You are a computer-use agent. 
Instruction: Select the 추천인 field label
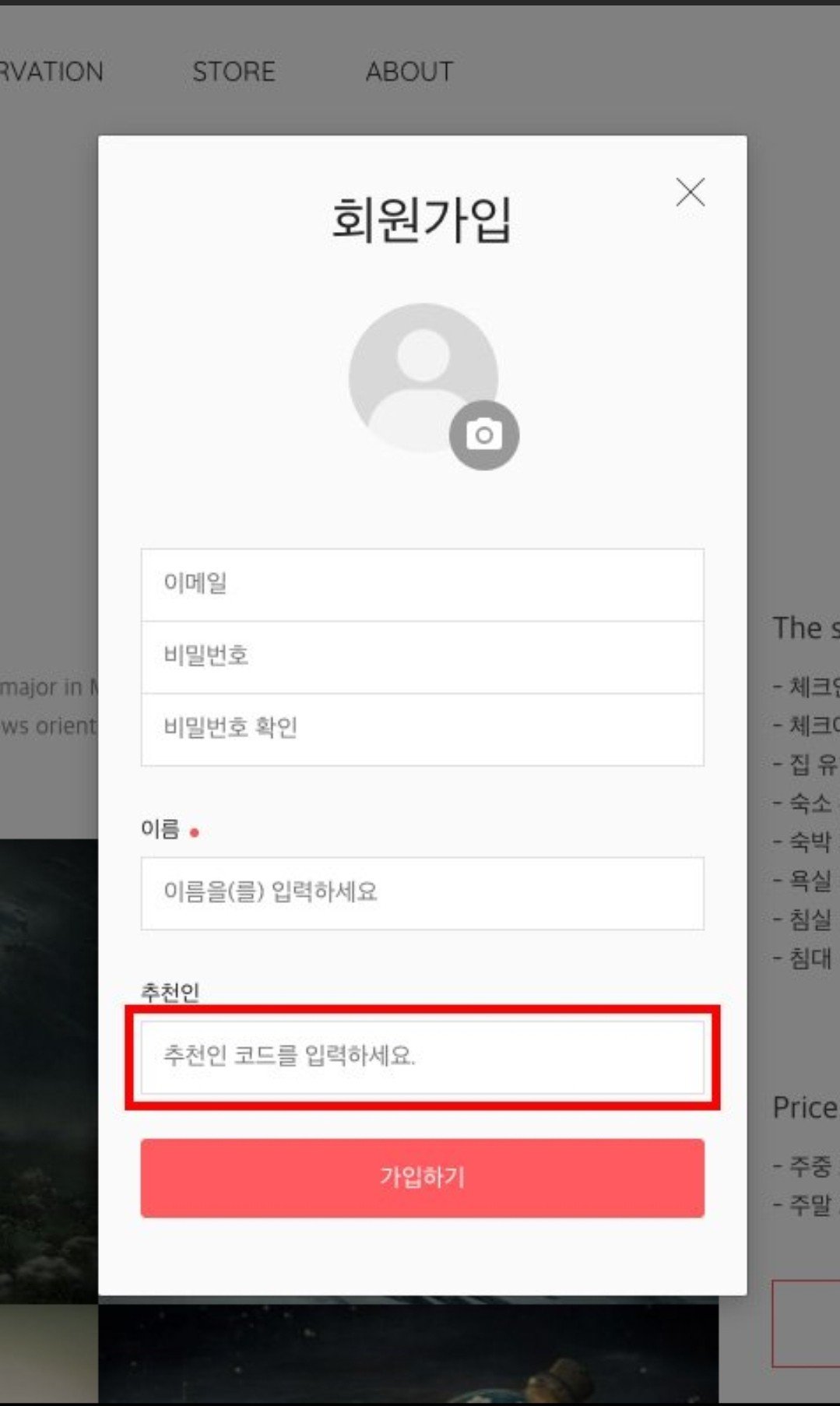click(x=170, y=992)
